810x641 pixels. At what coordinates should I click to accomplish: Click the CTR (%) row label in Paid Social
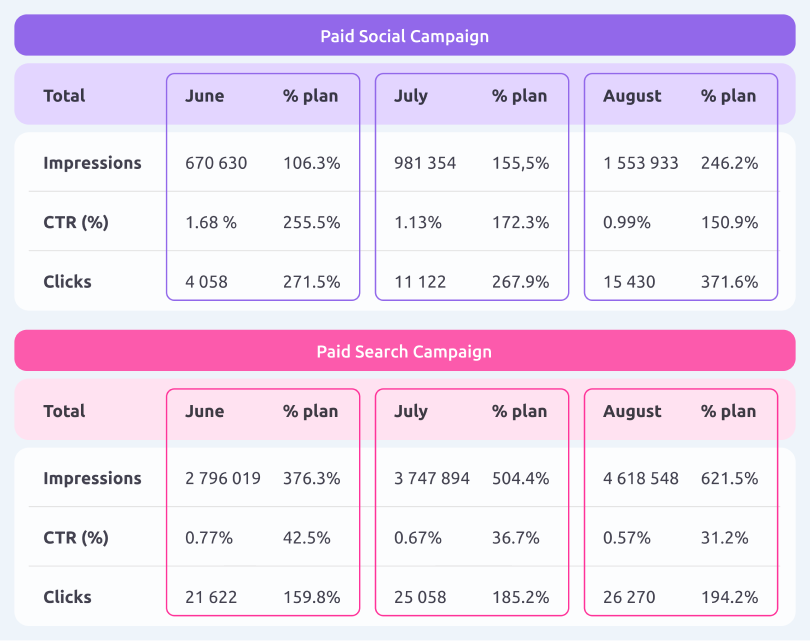[75, 222]
